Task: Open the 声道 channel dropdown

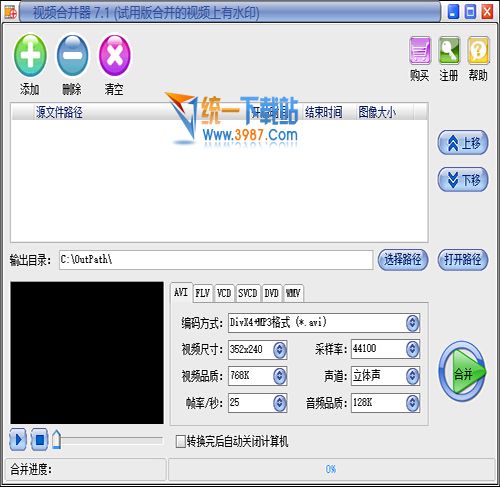Action: (x=412, y=376)
